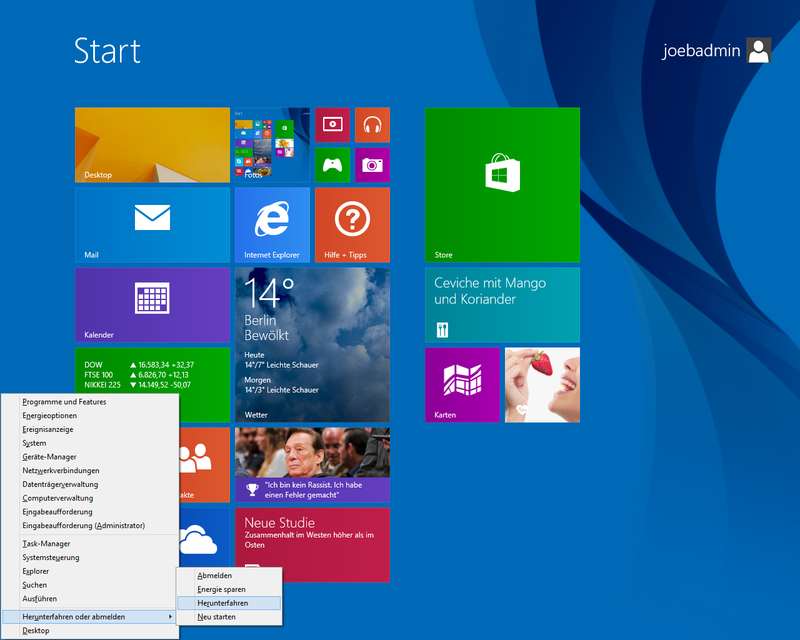This screenshot has height=640, width=800.
Task: Open the purple Karten maps tile
Action: pyautogui.click(x=462, y=384)
